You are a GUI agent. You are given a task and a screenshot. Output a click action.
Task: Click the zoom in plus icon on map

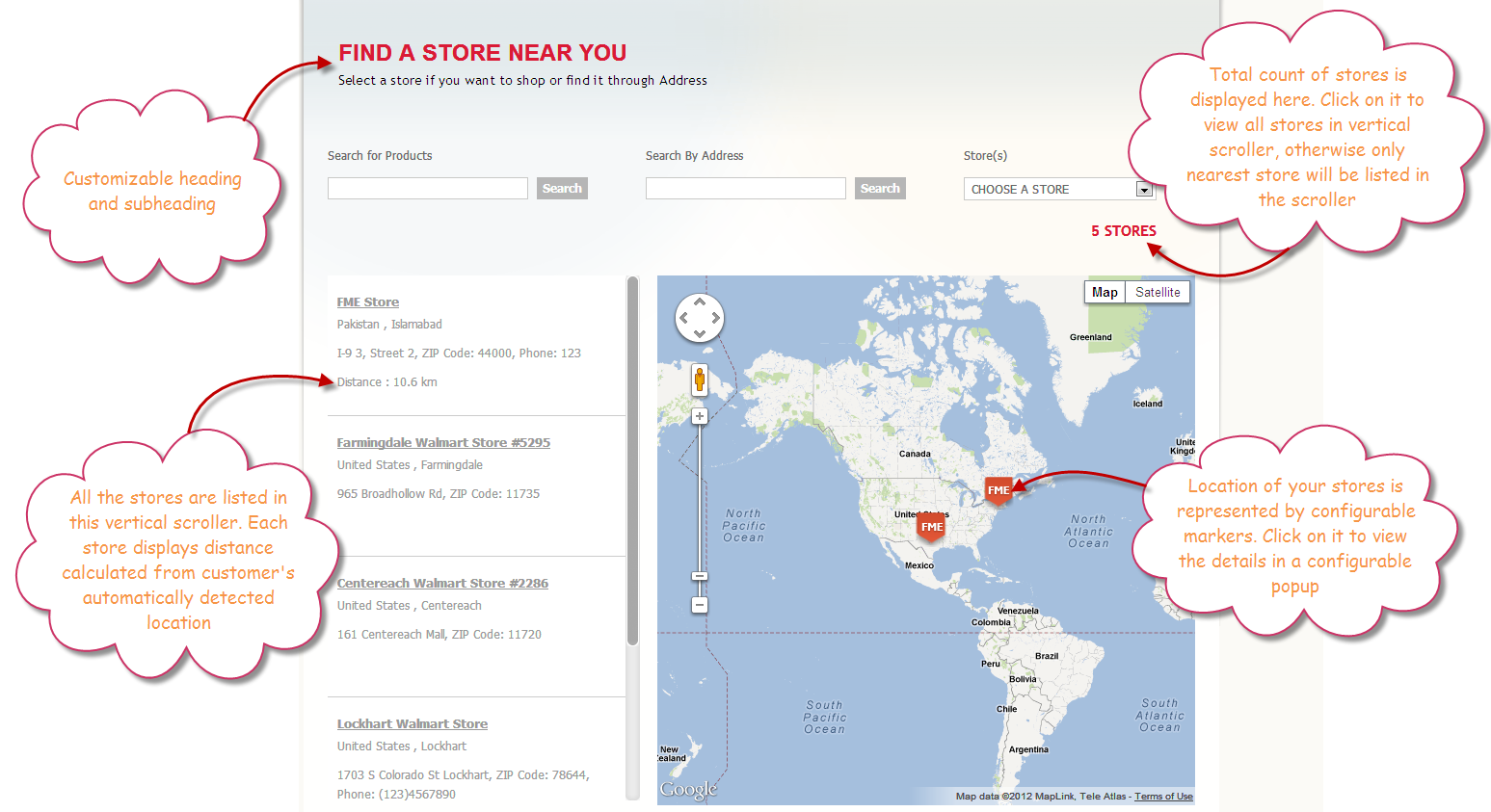point(699,416)
